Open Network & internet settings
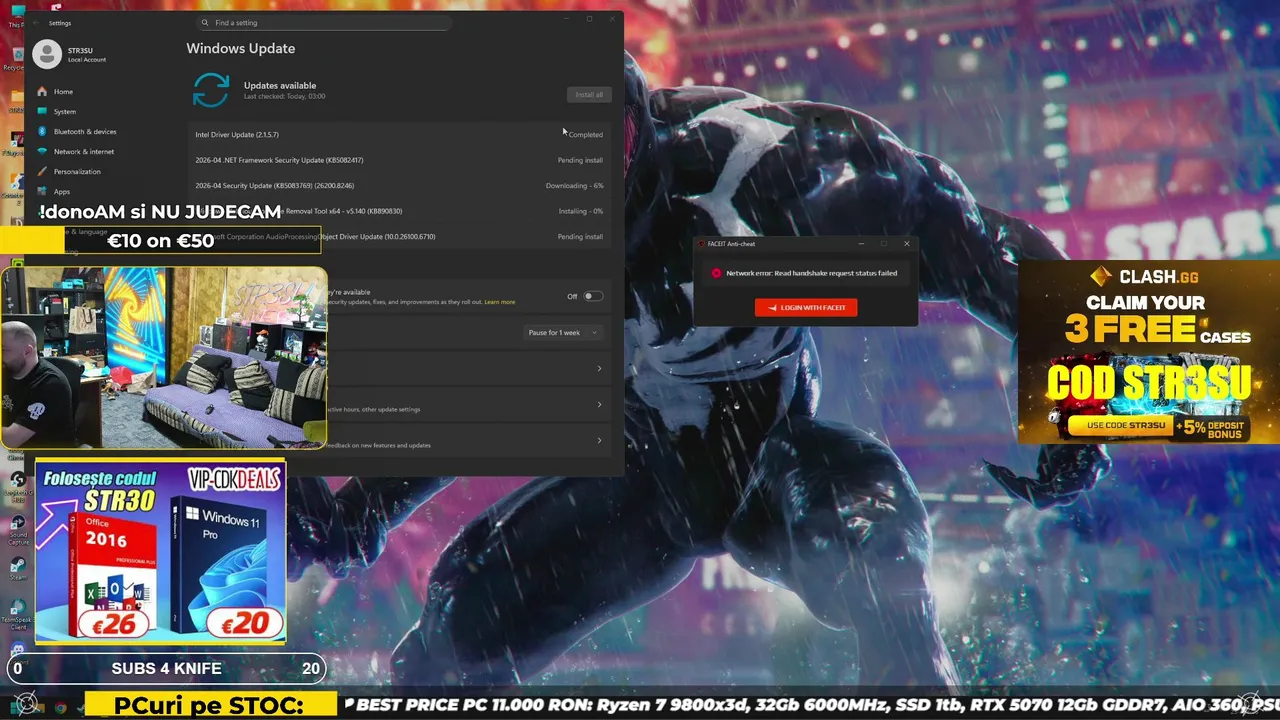Viewport: 1280px width, 720px height. [x=84, y=151]
